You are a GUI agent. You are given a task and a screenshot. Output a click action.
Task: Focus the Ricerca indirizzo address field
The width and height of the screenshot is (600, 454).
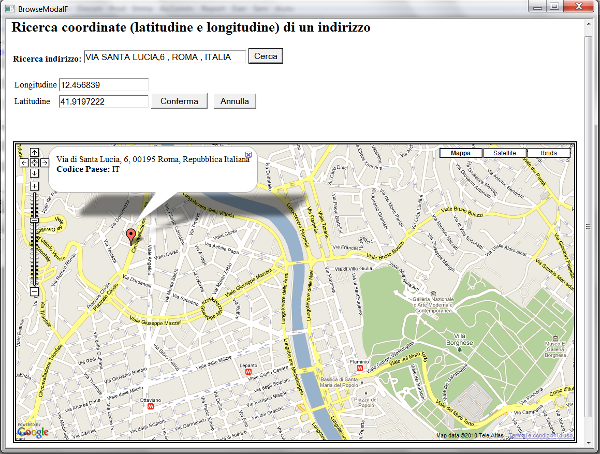(165, 57)
